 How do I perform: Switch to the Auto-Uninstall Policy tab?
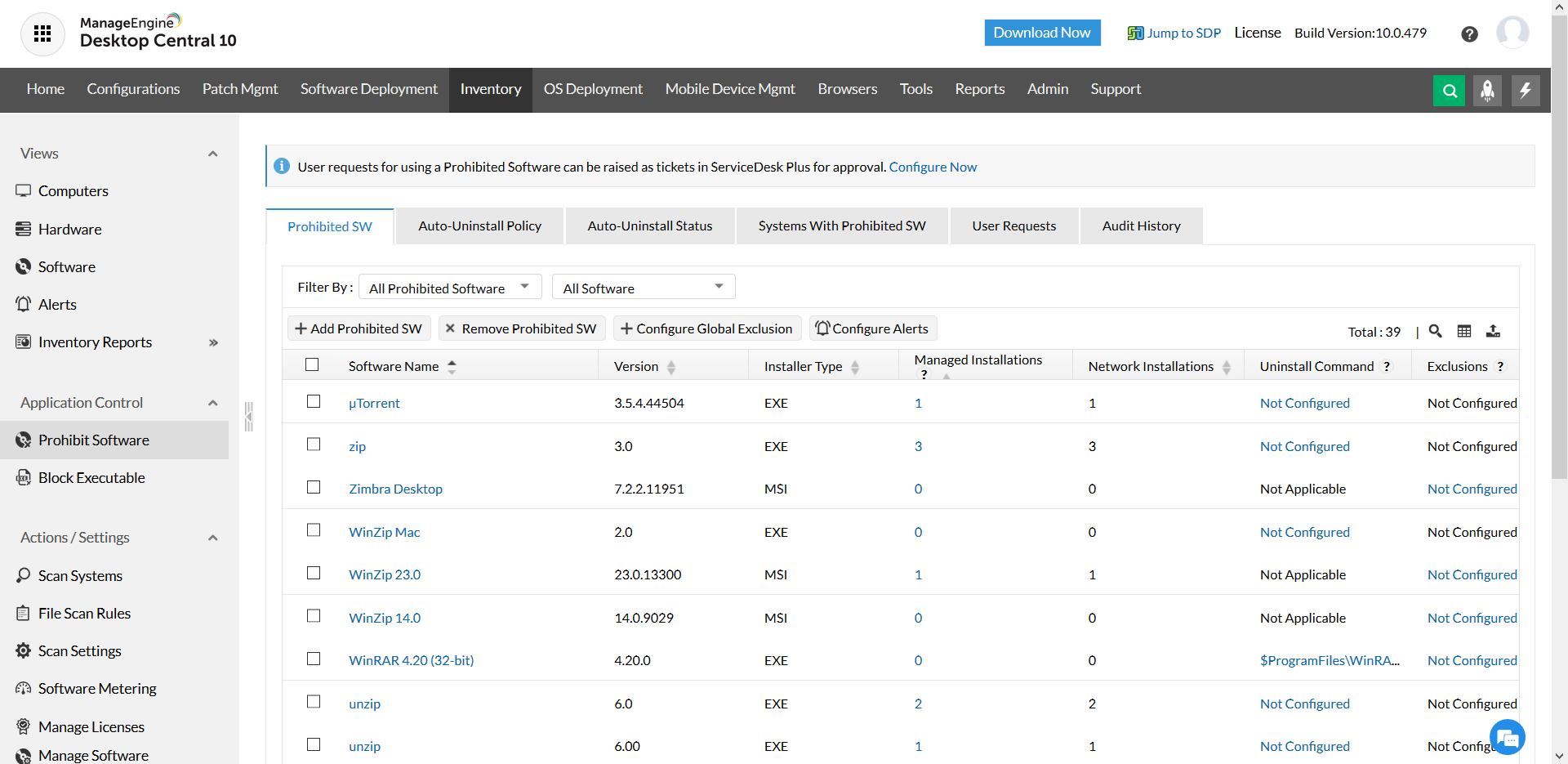(479, 226)
